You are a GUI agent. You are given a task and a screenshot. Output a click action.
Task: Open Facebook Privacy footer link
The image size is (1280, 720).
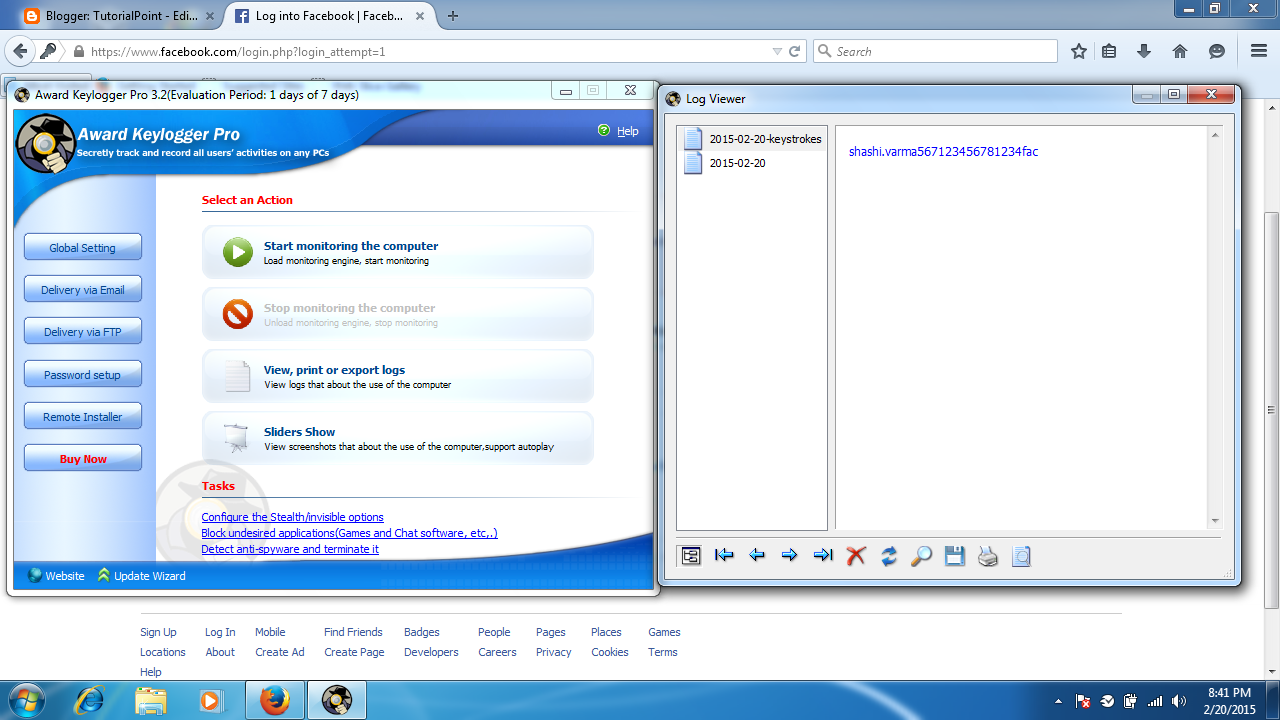click(553, 652)
